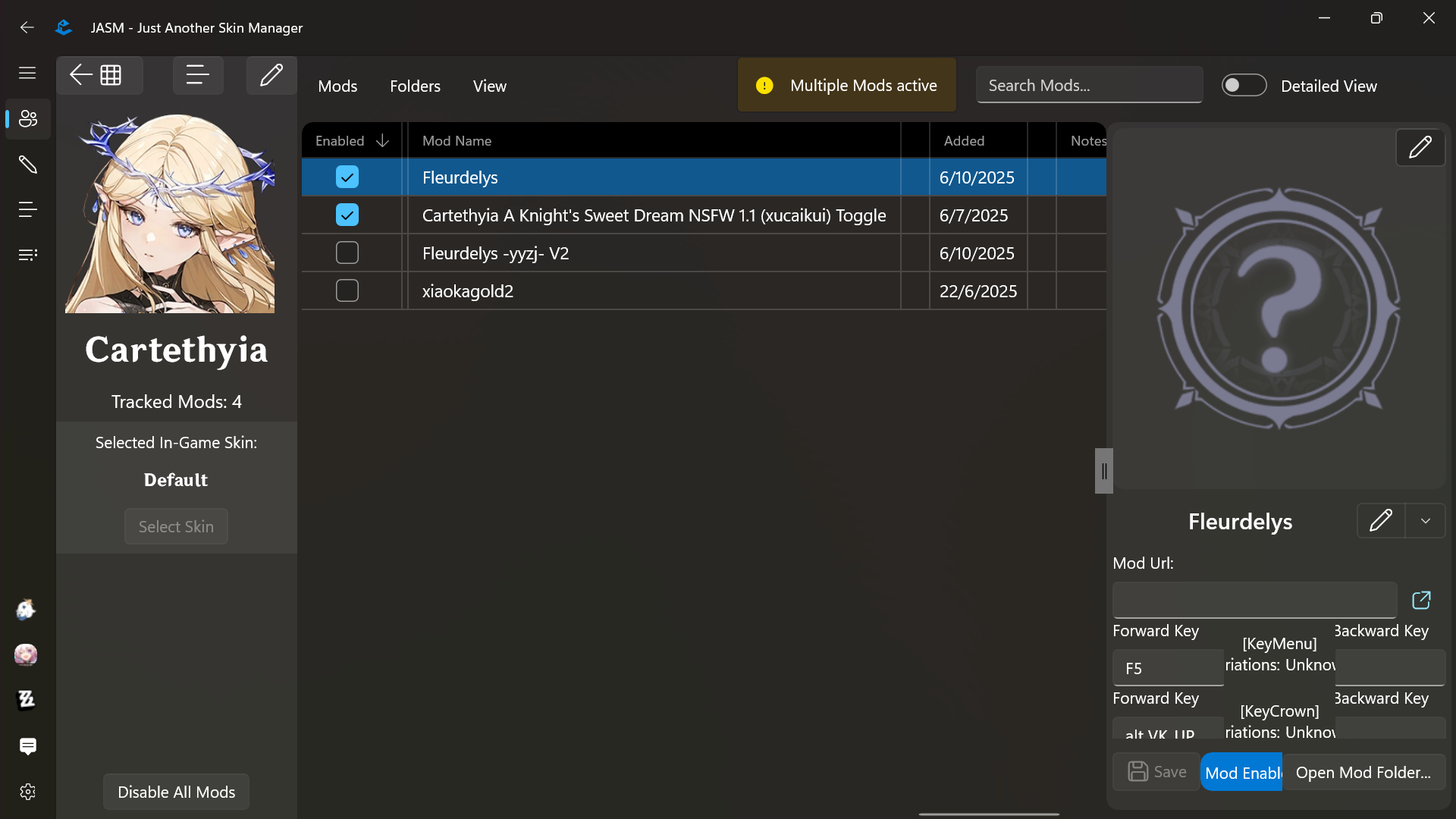
Task: Click the list layout toolbar icon
Action: 198,75
